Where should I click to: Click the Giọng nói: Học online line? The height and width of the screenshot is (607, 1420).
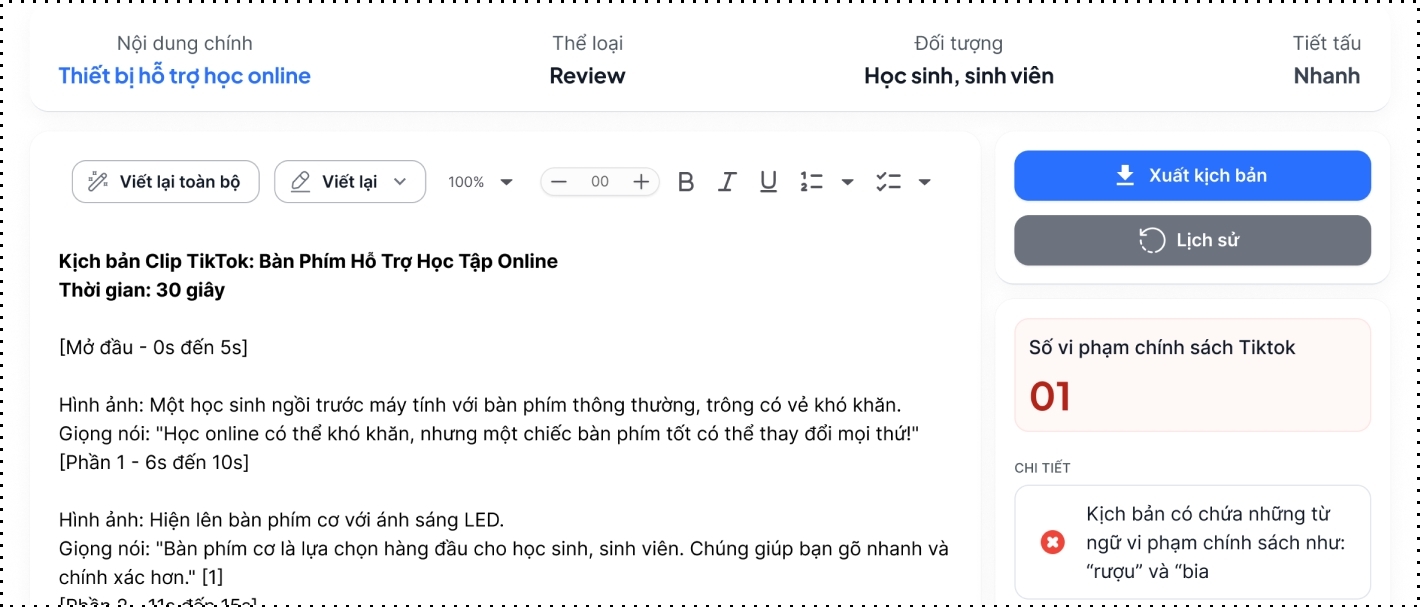(489, 434)
